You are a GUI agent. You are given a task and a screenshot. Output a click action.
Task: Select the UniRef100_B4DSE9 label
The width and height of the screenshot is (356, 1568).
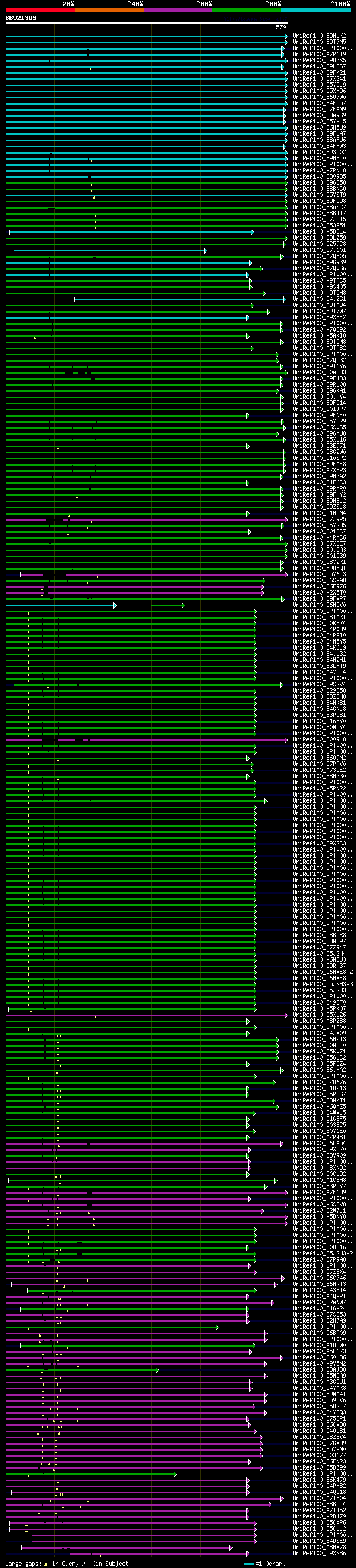pos(319,1541)
